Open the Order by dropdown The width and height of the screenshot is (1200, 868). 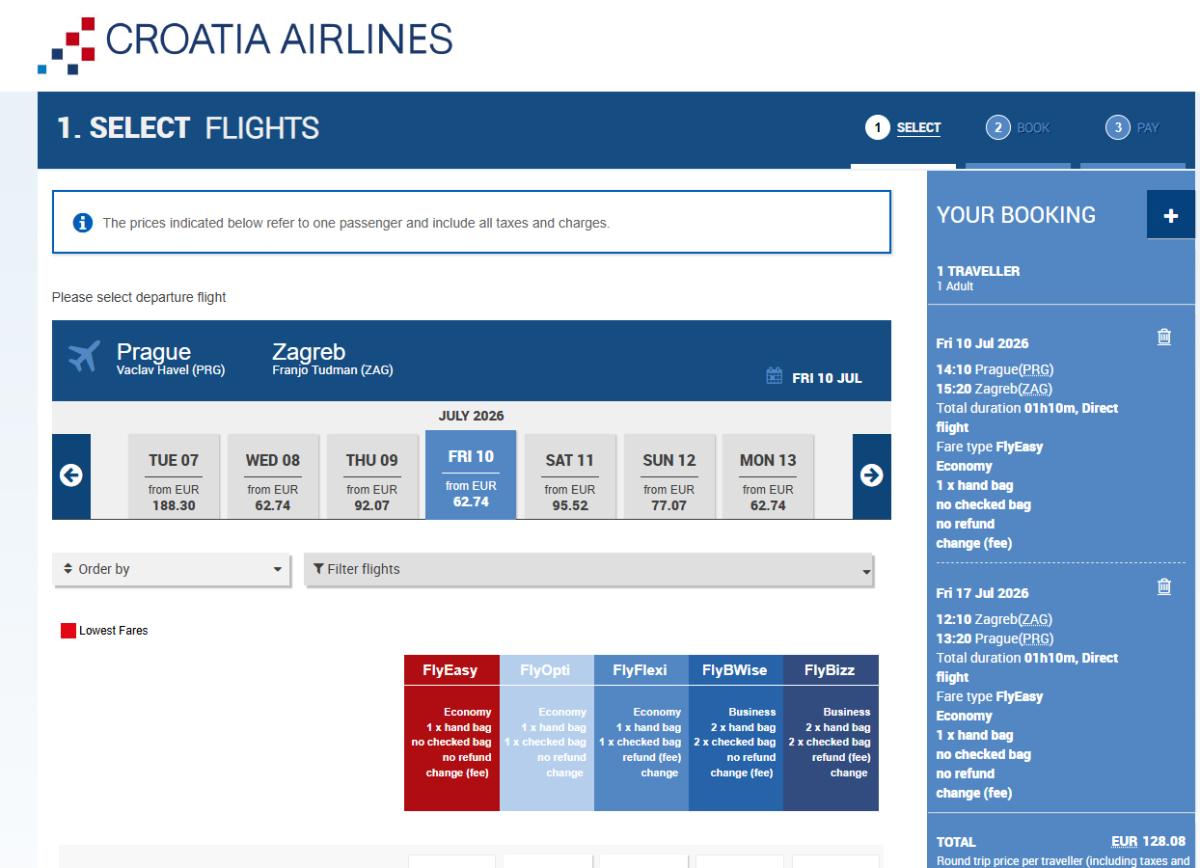coord(171,569)
